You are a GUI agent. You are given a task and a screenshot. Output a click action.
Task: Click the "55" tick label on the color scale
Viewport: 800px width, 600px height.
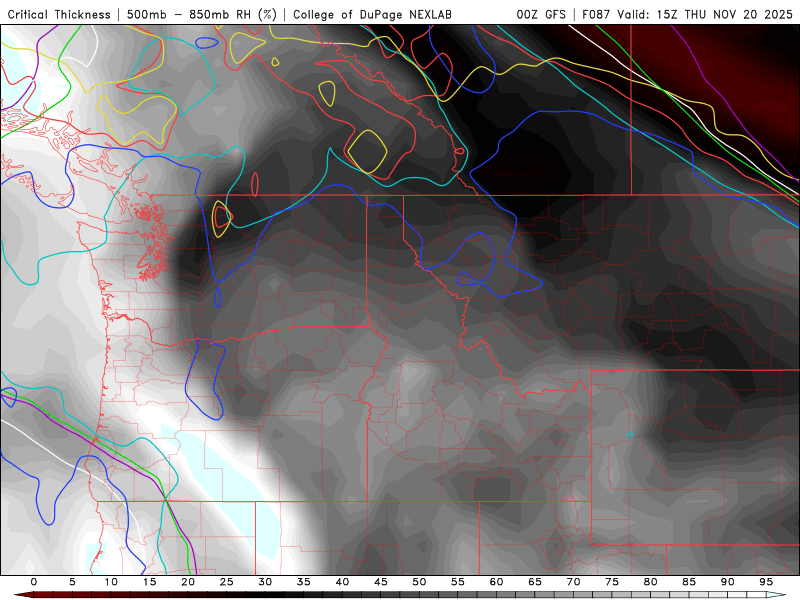point(458,582)
